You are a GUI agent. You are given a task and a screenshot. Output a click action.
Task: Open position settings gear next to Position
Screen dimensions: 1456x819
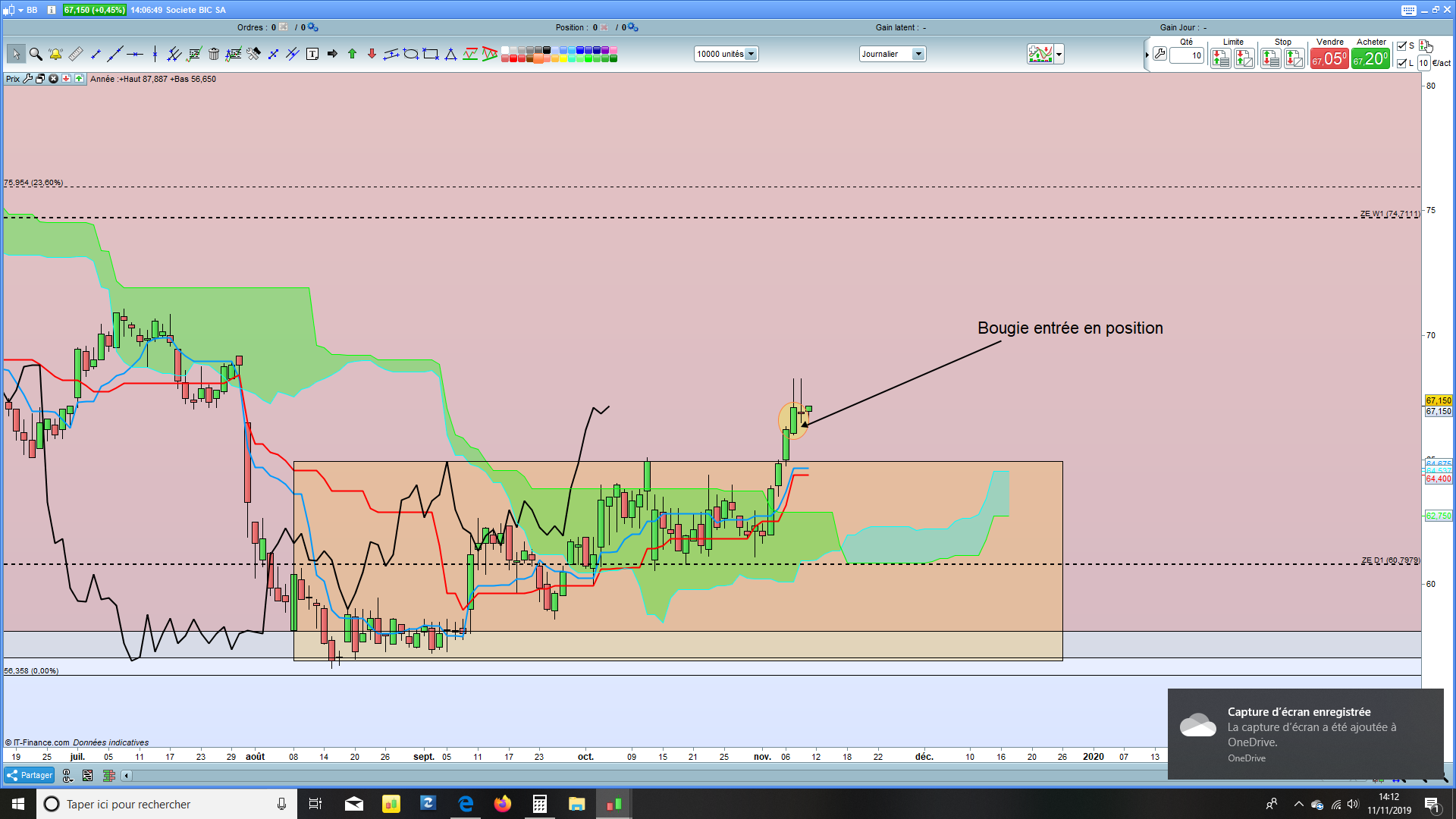[632, 27]
